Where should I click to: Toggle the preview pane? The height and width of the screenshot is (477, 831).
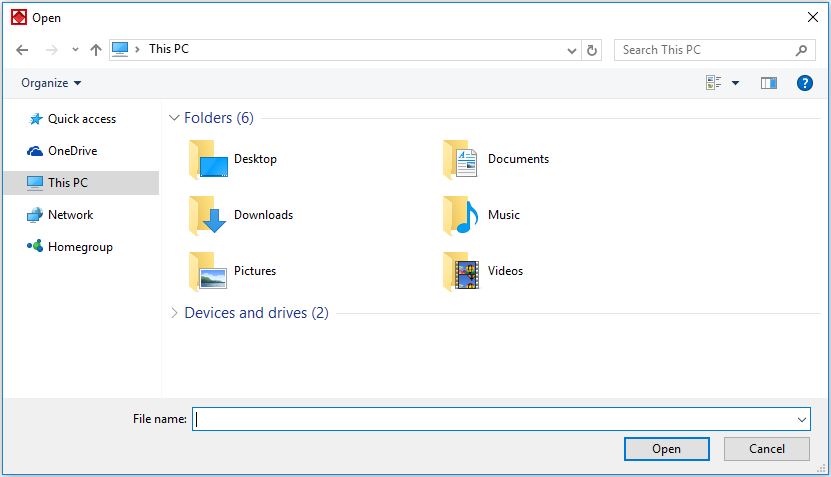[768, 83]
